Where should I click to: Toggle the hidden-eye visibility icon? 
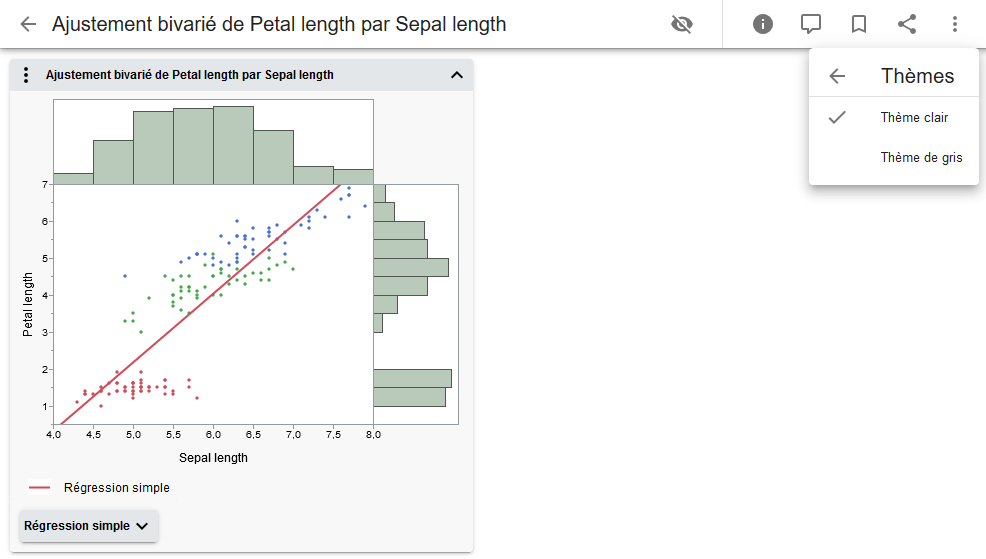coord(682,24)
